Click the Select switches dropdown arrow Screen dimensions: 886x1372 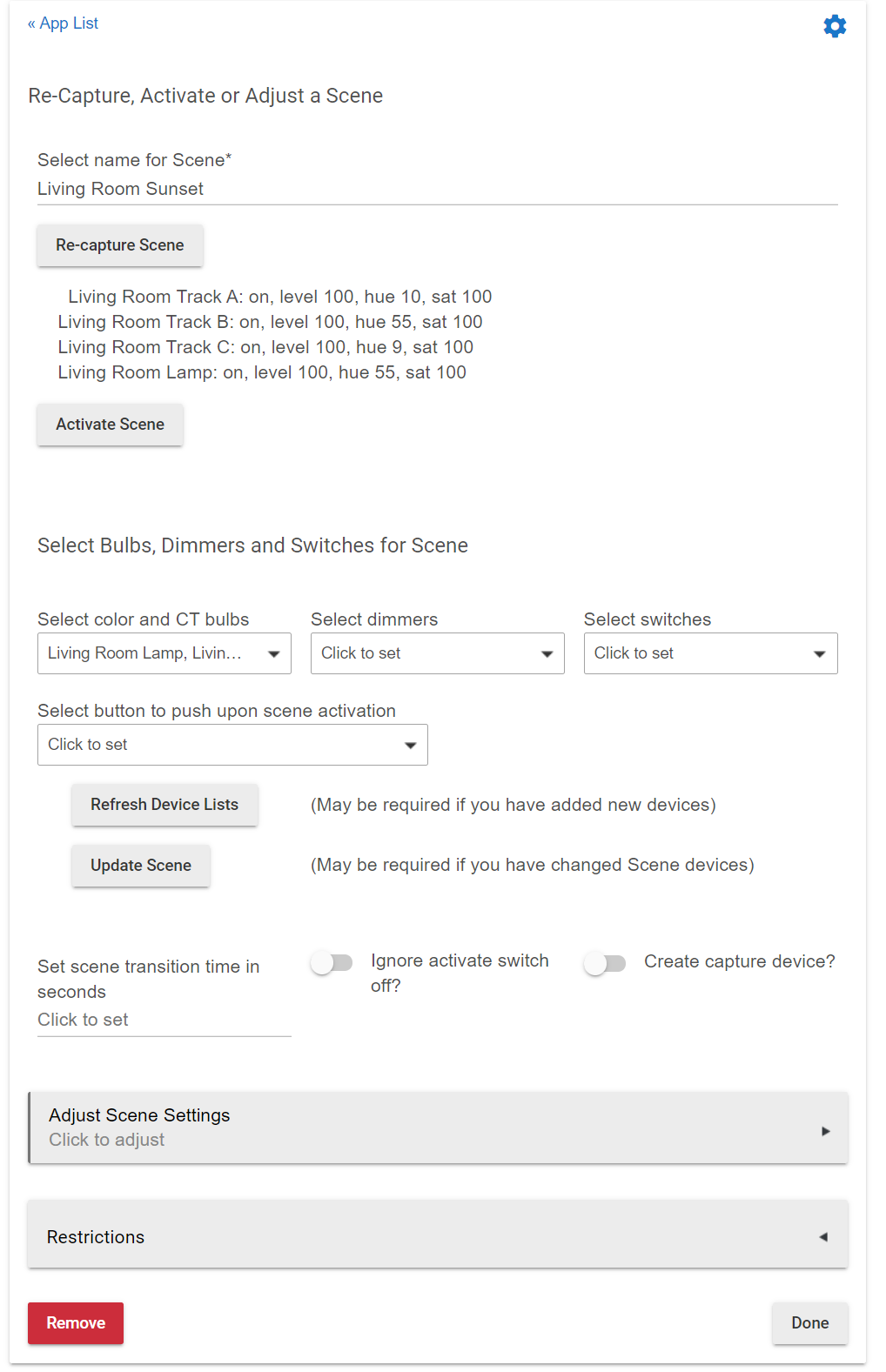click(820, 654)
